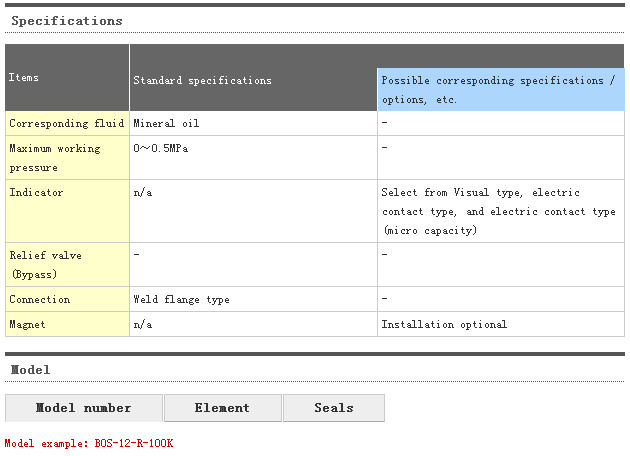
Task: Click the Installation optional cell
Action: [444, 324]
